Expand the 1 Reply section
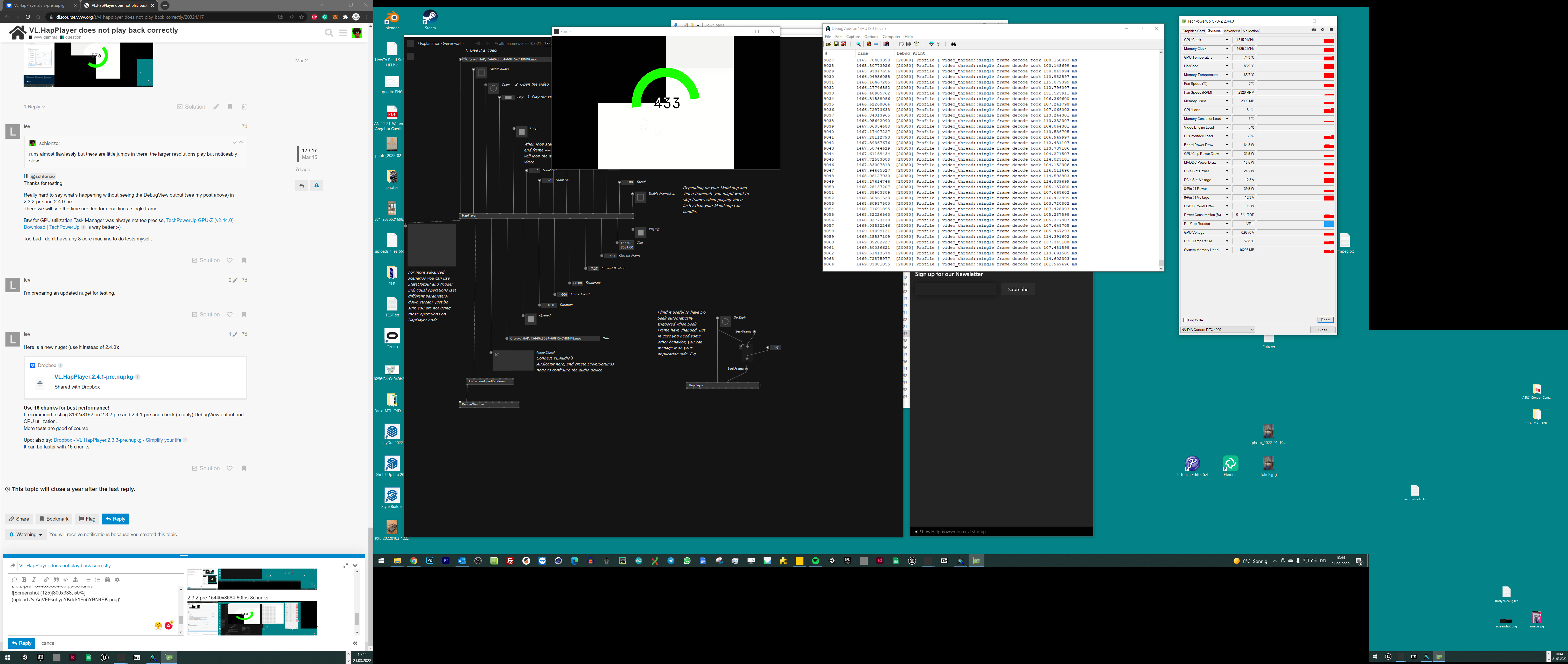Viewport: 1568px width, 664px height. coord(35,107)
